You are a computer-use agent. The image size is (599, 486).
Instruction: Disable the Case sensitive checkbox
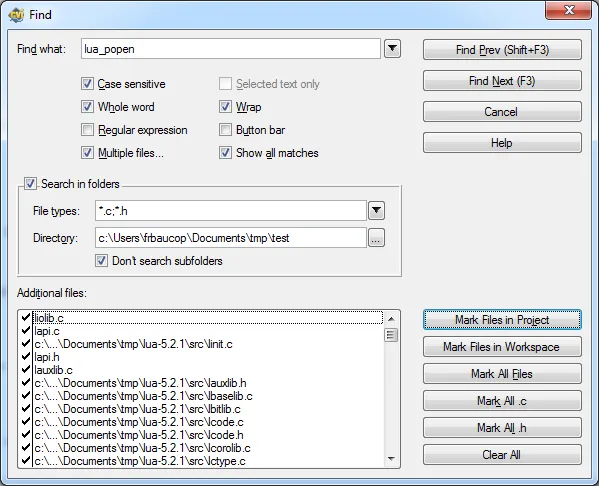[x=87, y=84]
